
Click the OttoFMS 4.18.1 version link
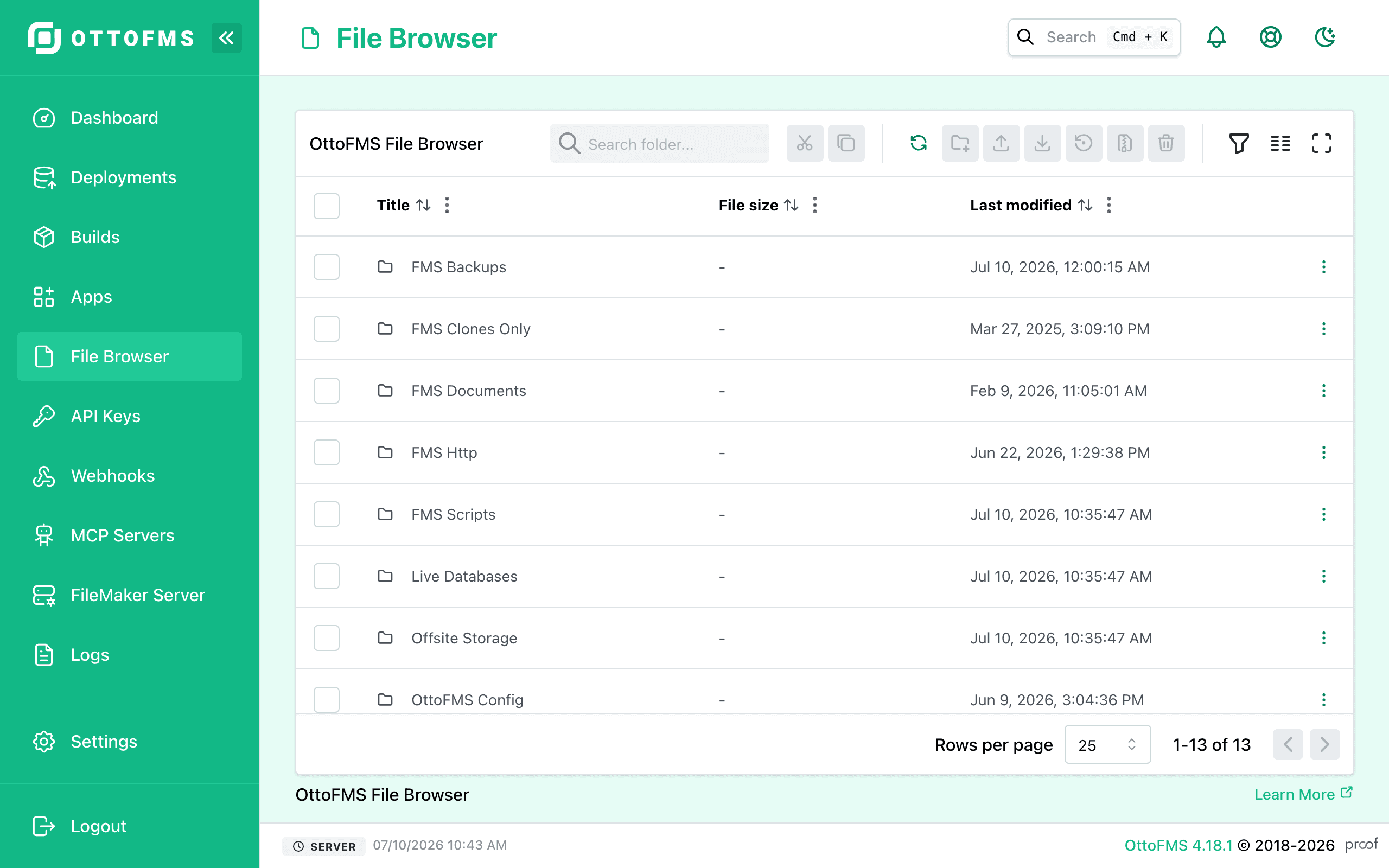click(x=1178, y=846)
